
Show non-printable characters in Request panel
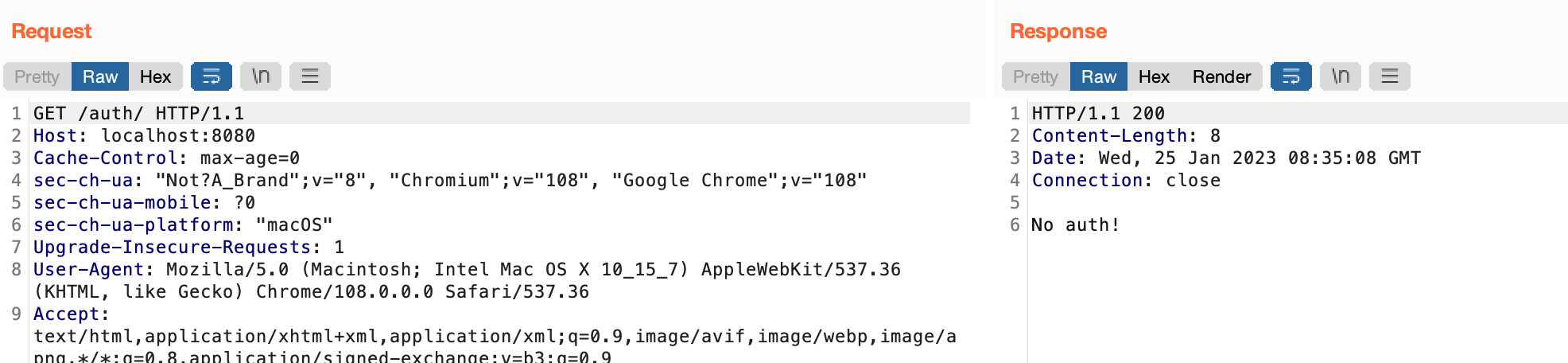[x=261, y=76]
